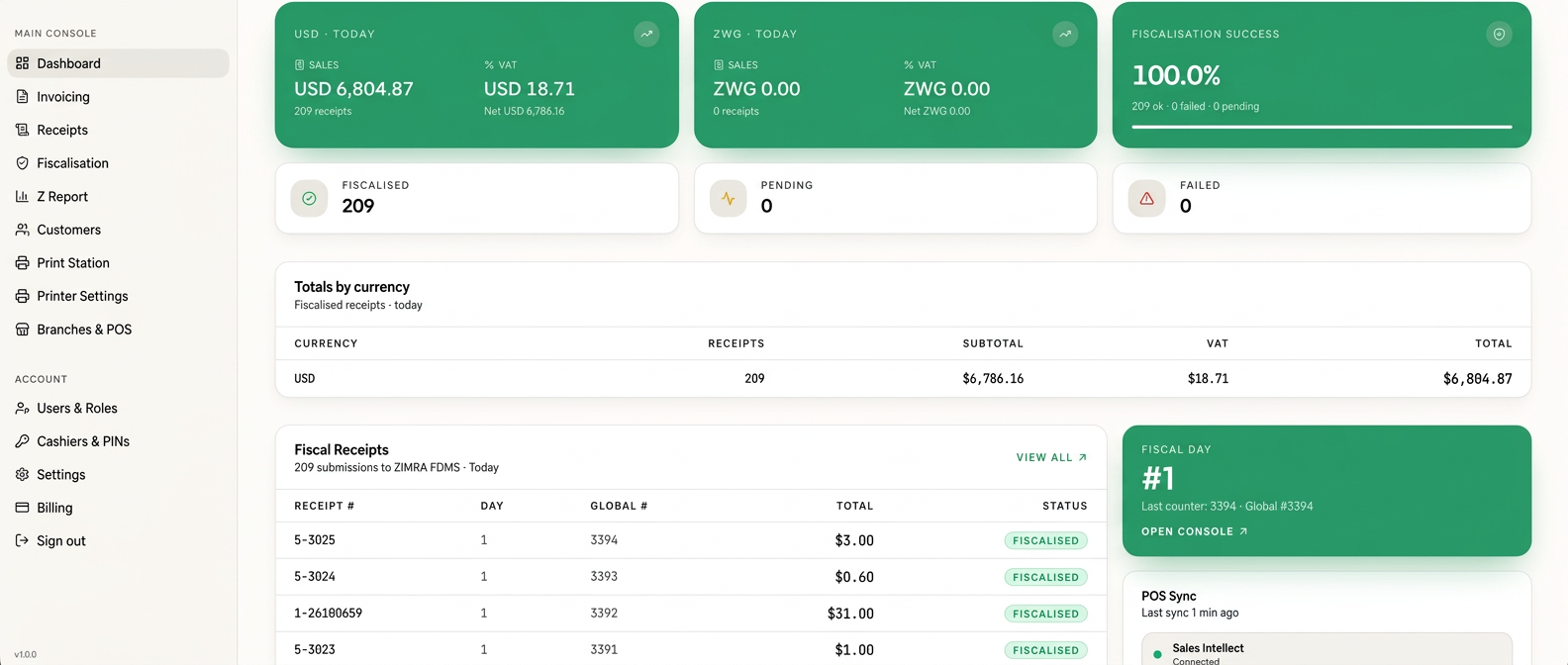This screenshot has height=665, width=1568.
Task: Click receipt number 5-3024
Action: [x=315, y=577]
